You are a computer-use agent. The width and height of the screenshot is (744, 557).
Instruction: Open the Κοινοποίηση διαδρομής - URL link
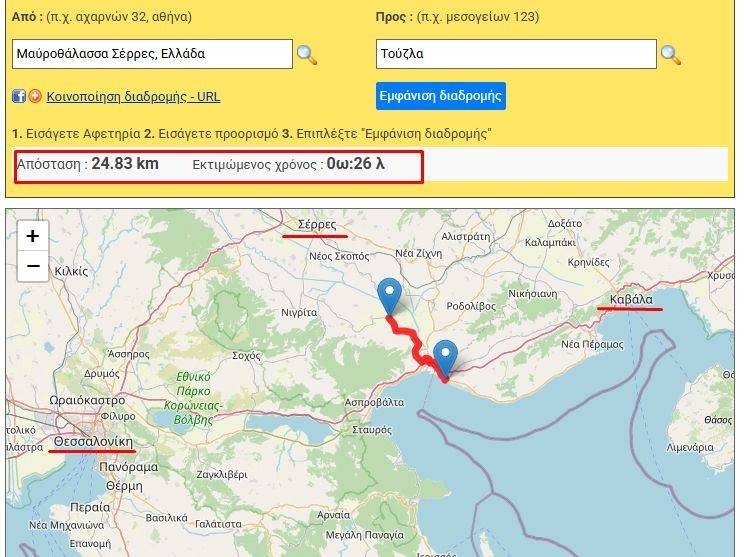133,97
